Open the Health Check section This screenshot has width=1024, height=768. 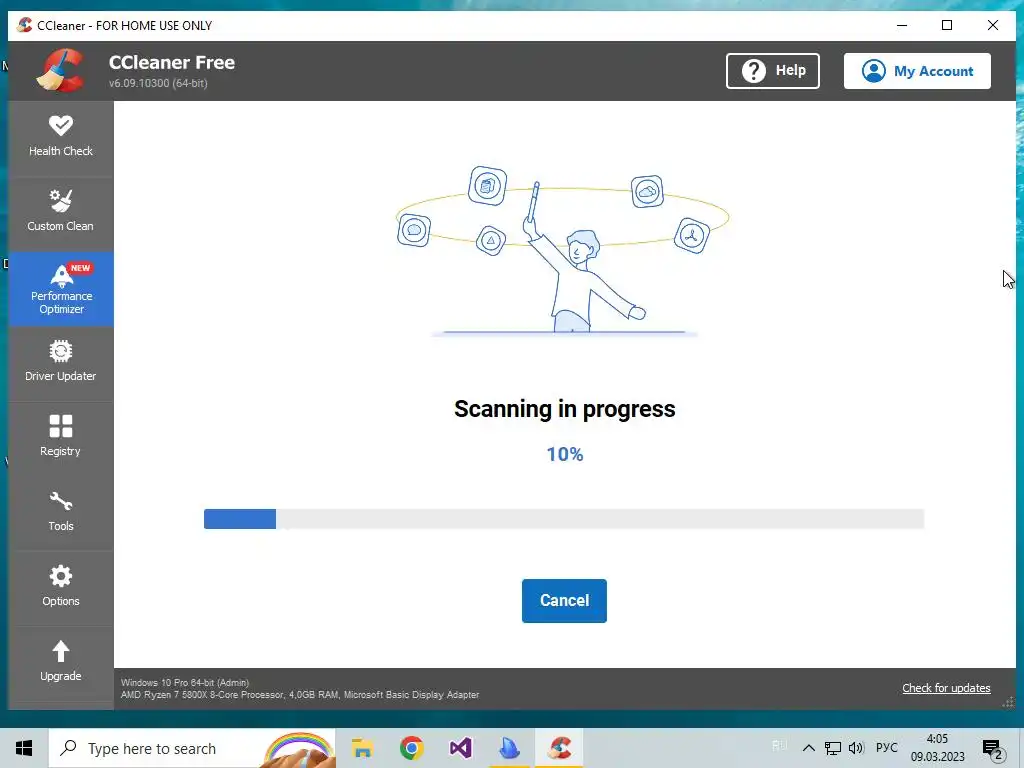[x=61, y=139]
